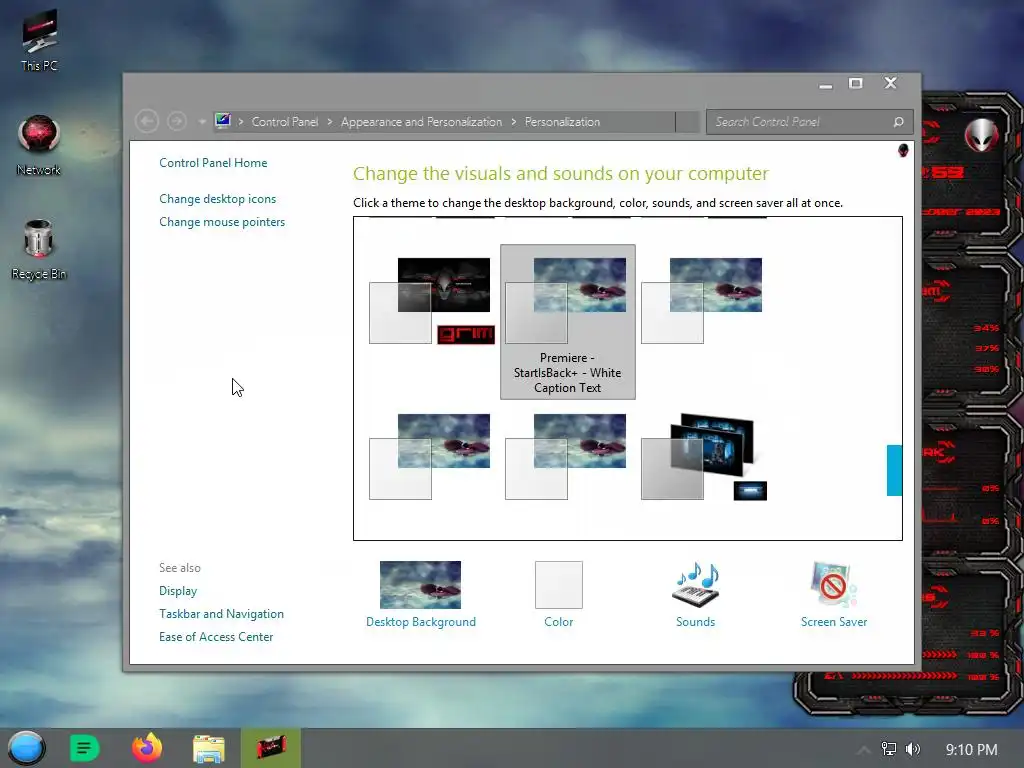Open the Start orb button
The height and width of the screenshot is (768, 1024).
point(26,748)
